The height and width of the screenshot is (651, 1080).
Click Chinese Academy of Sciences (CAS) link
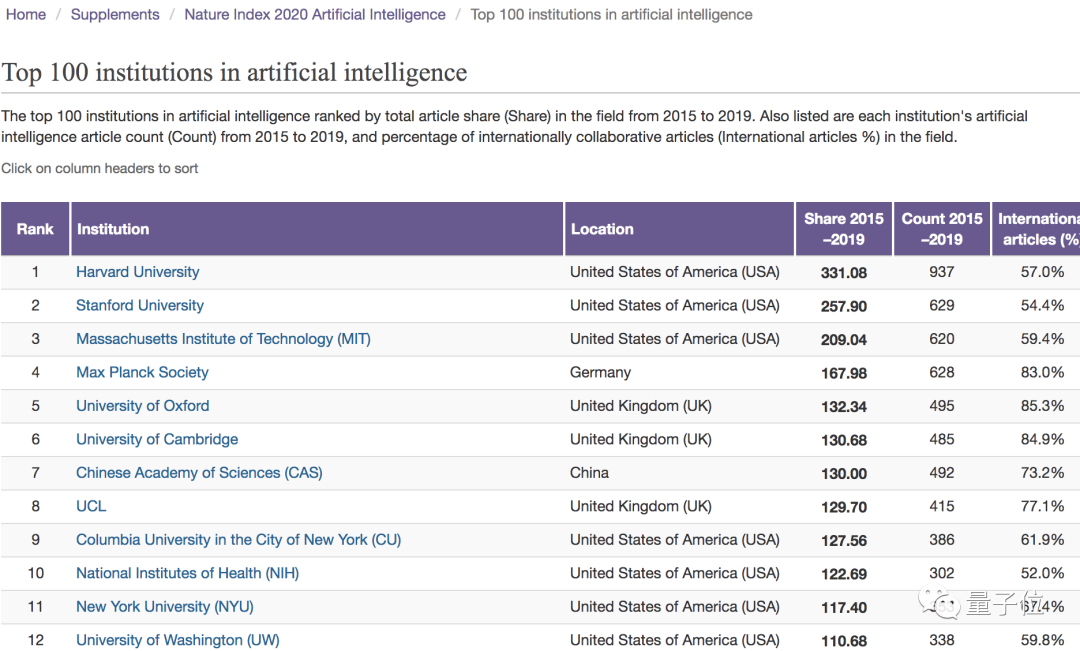point(199,473)
